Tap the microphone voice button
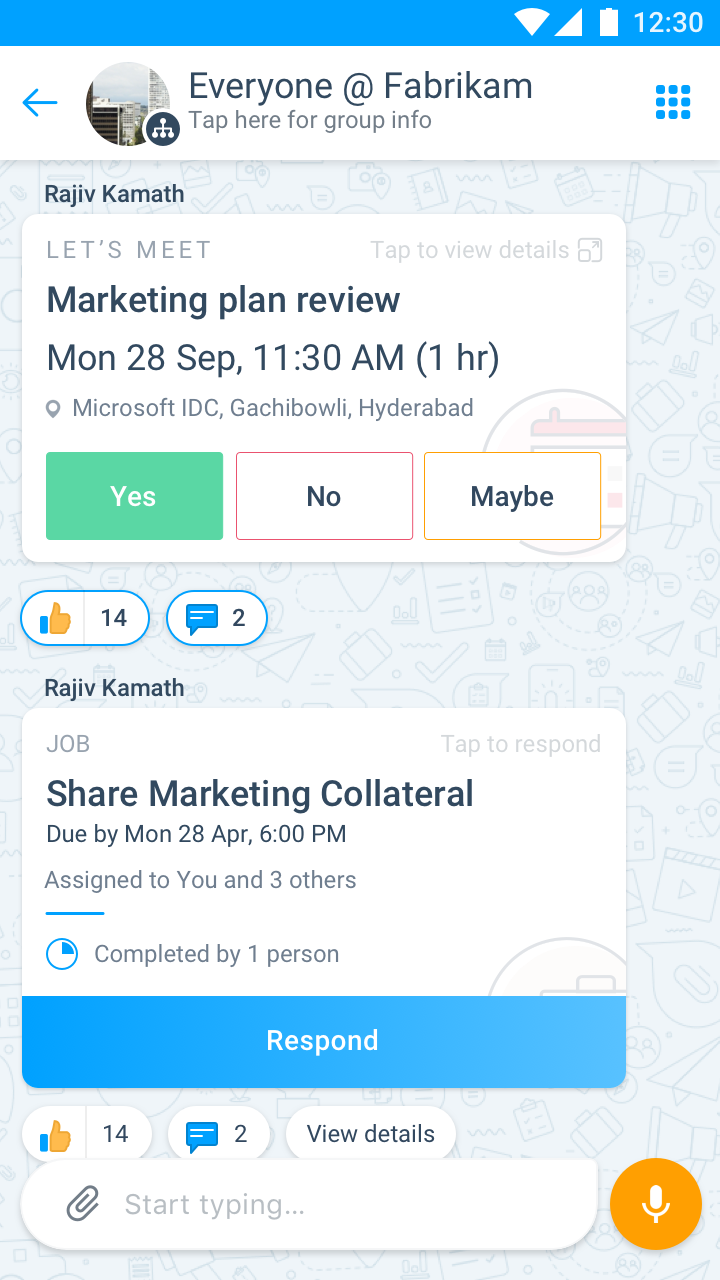 click(x=656, y=1204)
